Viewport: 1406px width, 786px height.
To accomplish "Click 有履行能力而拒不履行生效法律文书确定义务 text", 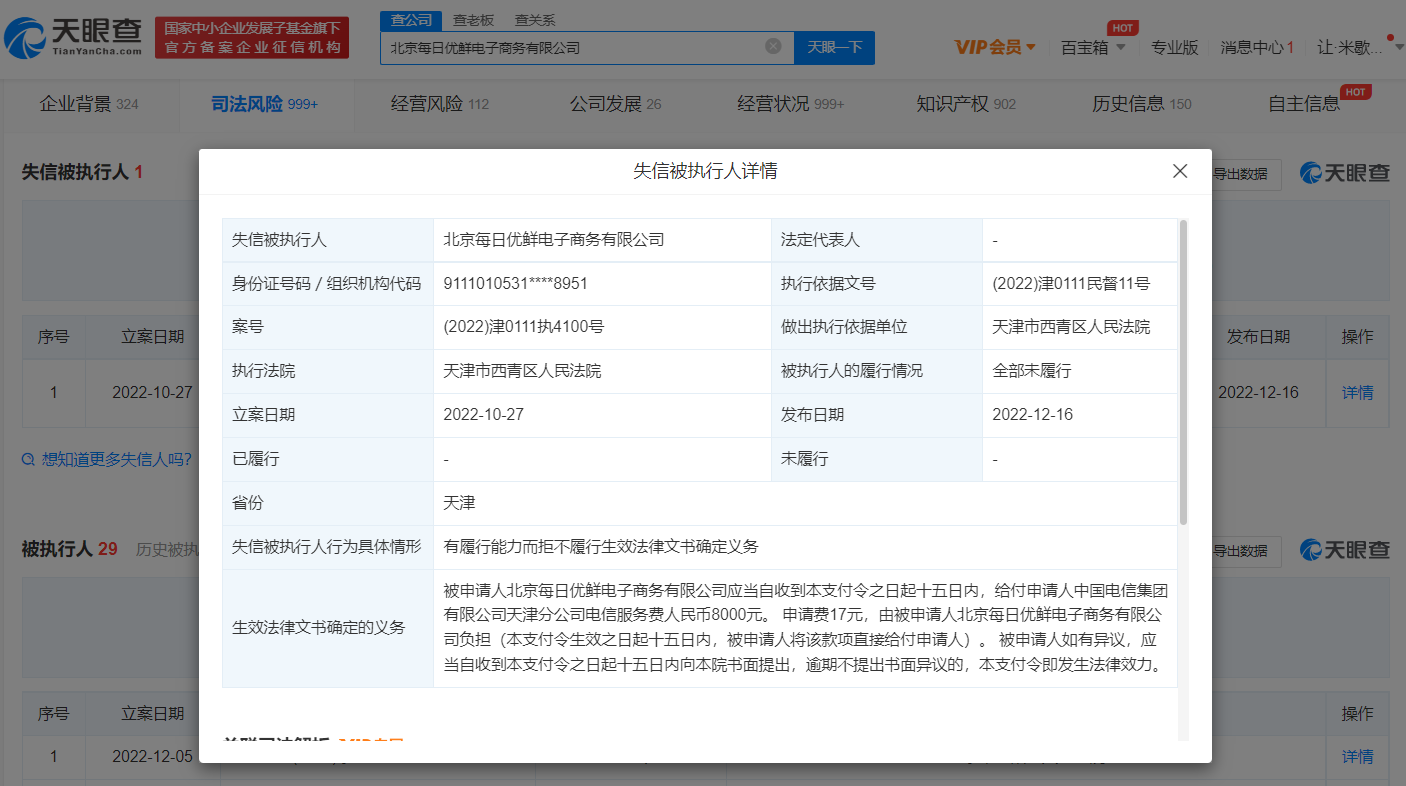I will coord(601,547).
